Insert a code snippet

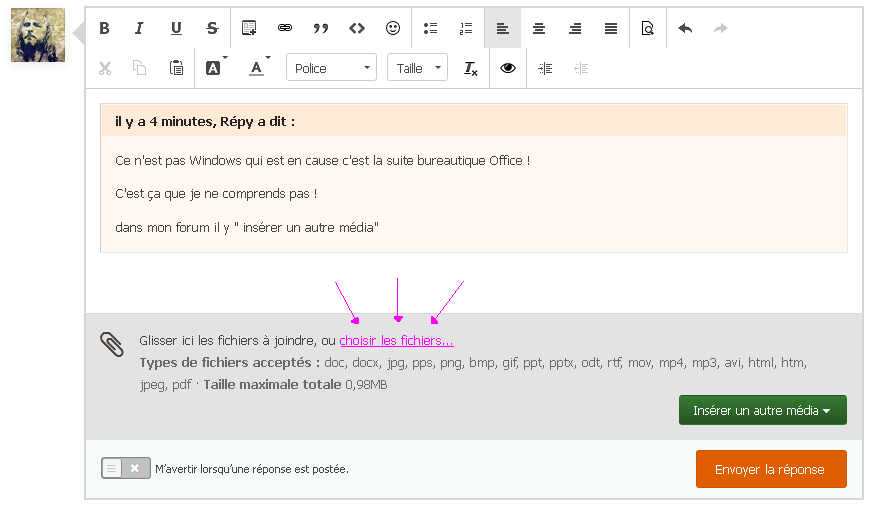tap(357, 28)
